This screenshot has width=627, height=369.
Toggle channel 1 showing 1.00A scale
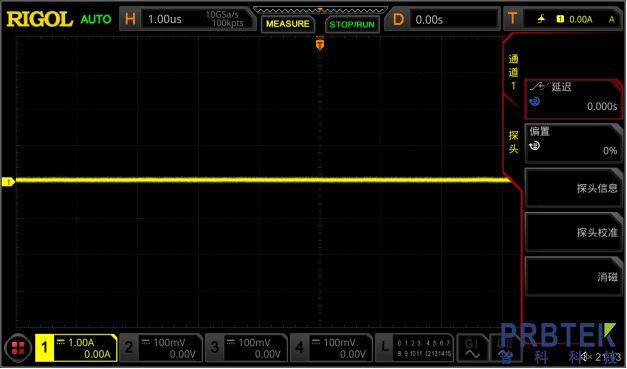(76, 348)
